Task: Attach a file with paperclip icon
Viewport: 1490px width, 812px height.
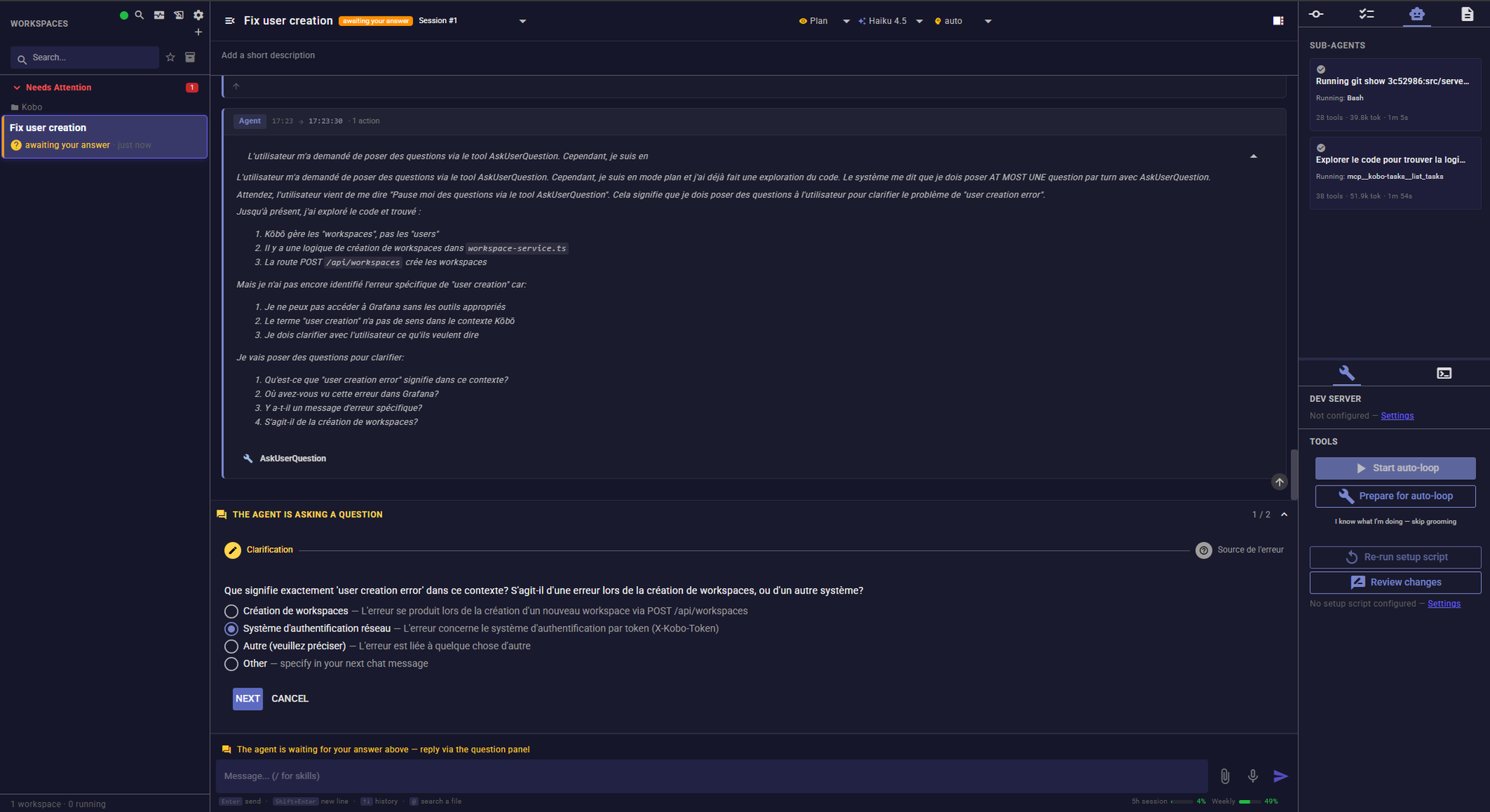Action: pyautogui.click(x=1225, y=776)
